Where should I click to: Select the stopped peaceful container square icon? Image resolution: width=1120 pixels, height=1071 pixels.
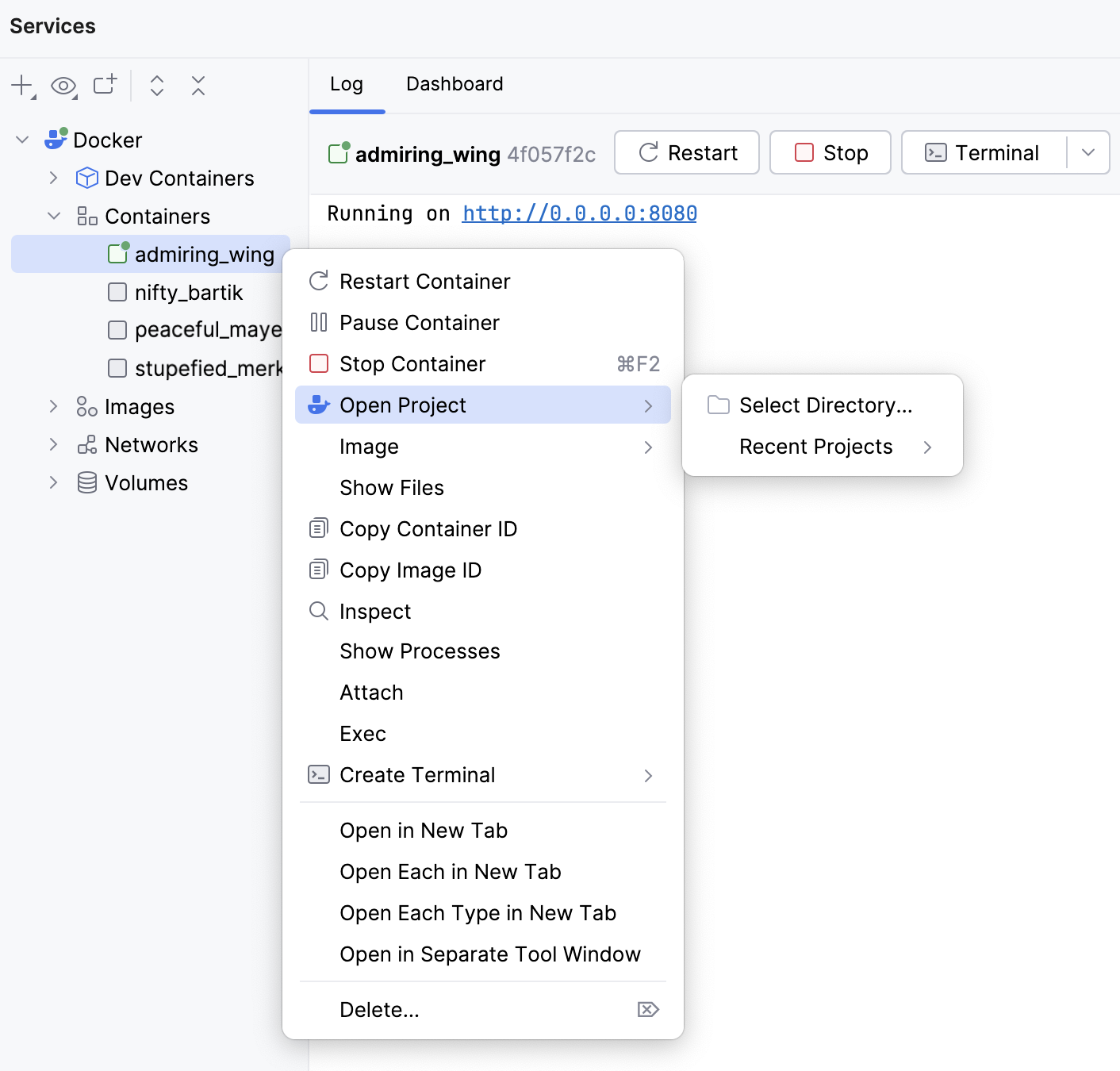117,330
